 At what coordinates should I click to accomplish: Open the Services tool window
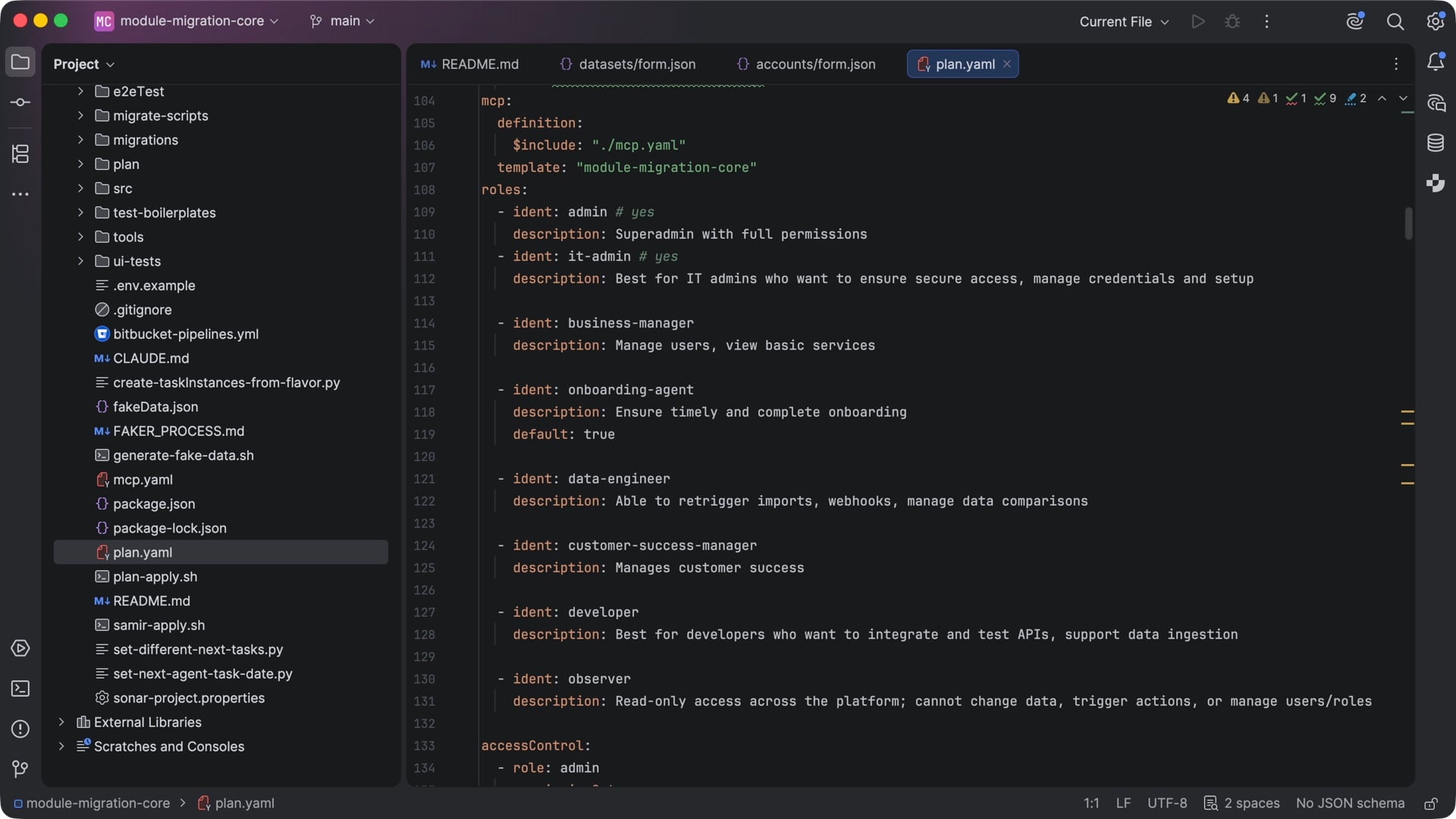(x=20, y=648)
